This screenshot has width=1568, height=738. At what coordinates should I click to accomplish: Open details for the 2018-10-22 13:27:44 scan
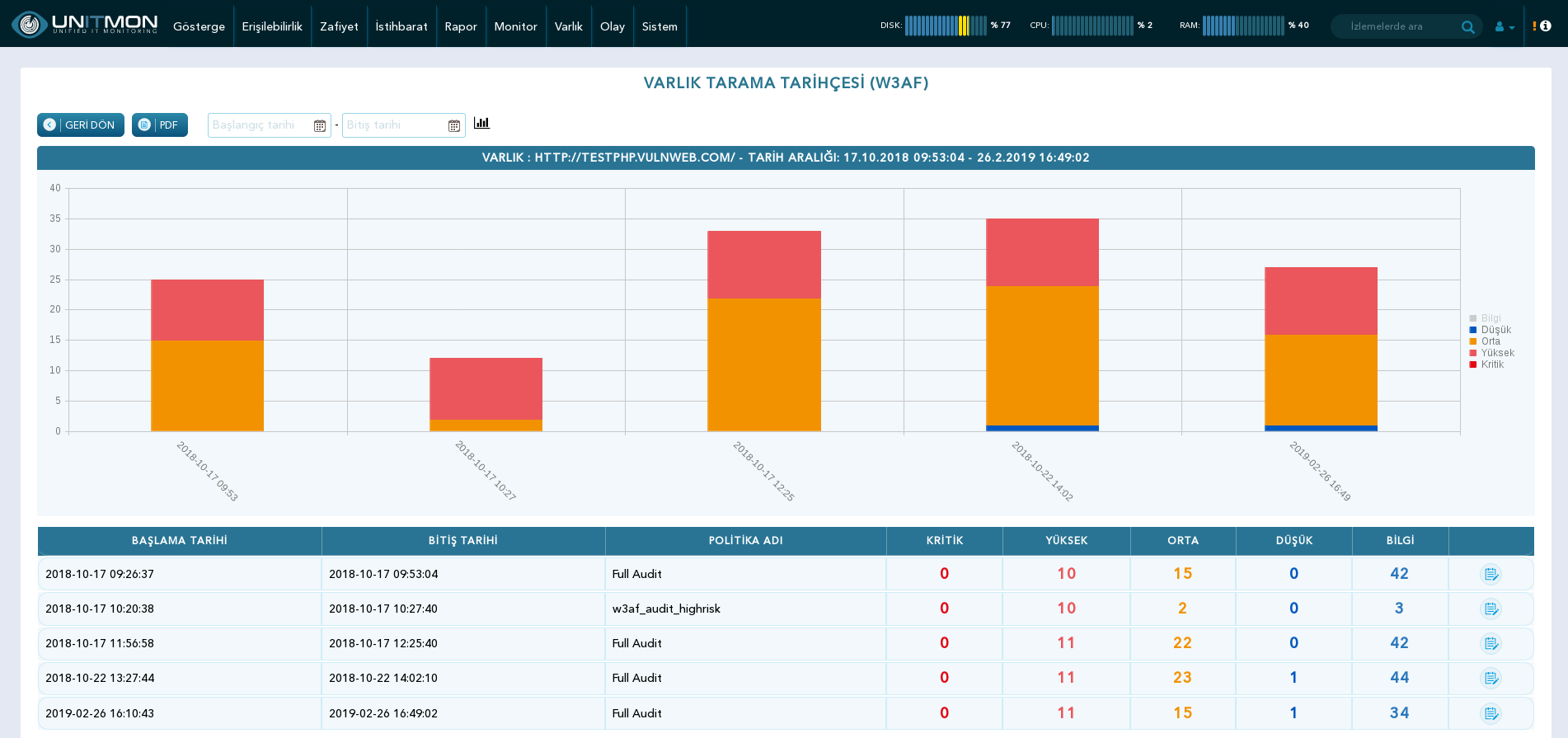[1491, 678]
